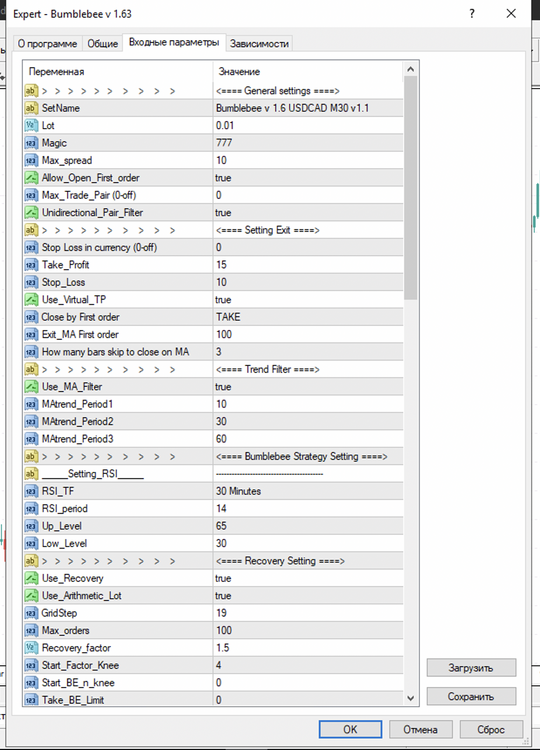Screen dimensions: 540x750
Task: Click the icon beside Stop Loss in currency
Action: (31, 247)
